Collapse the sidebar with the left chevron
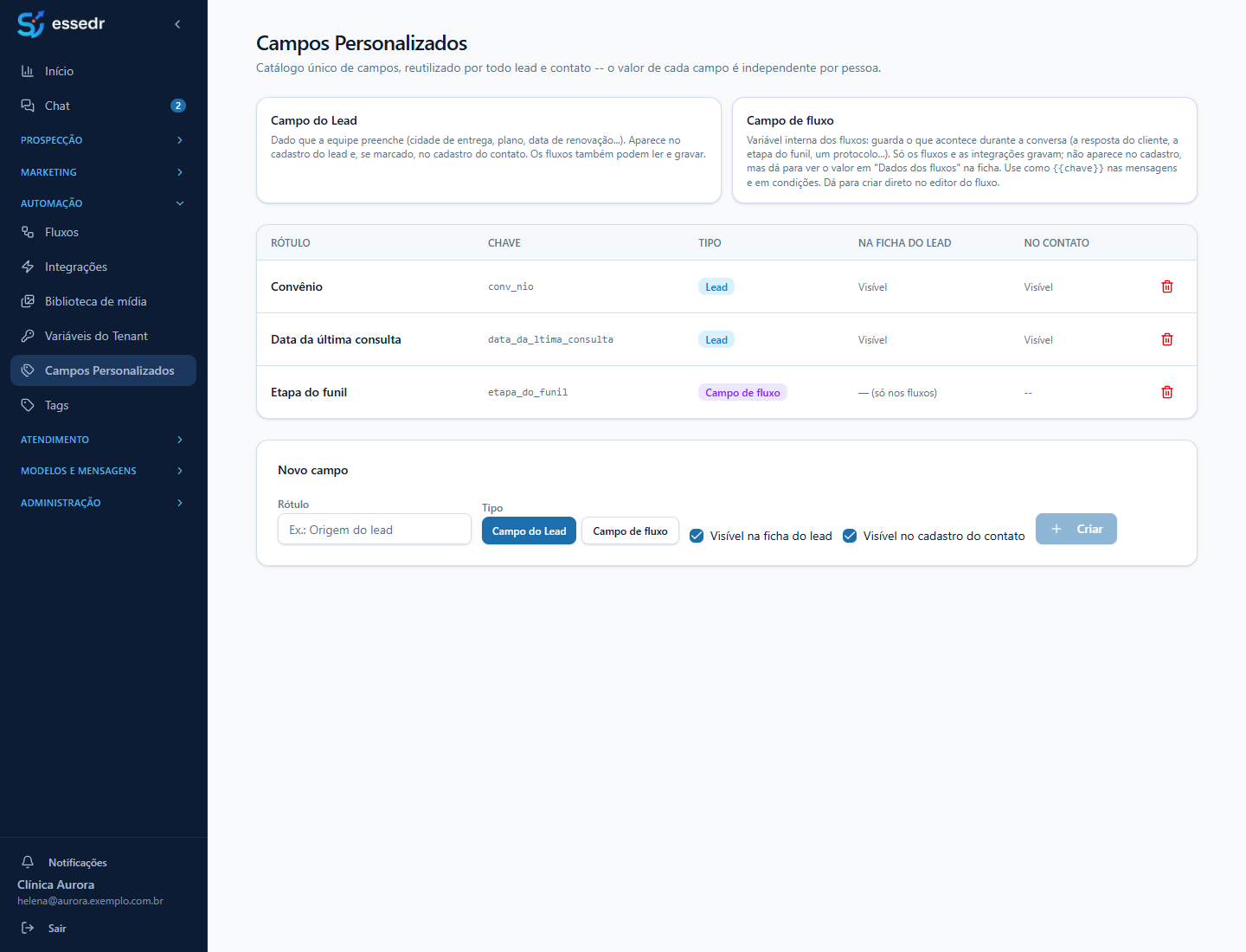This screenshot has width=1246, height=952. click(177, 24)
